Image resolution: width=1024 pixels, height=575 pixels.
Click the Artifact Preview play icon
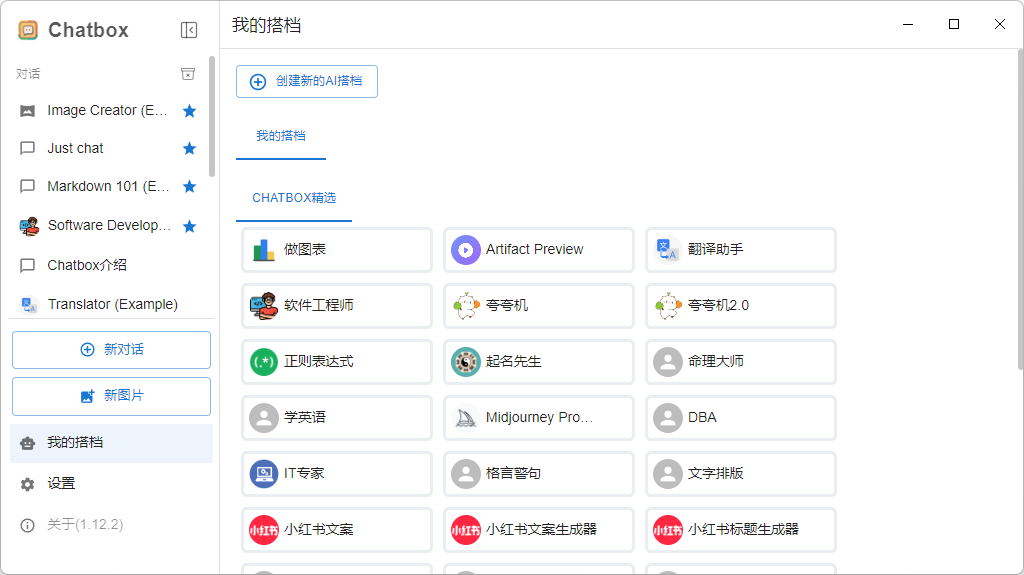[466, 250]
